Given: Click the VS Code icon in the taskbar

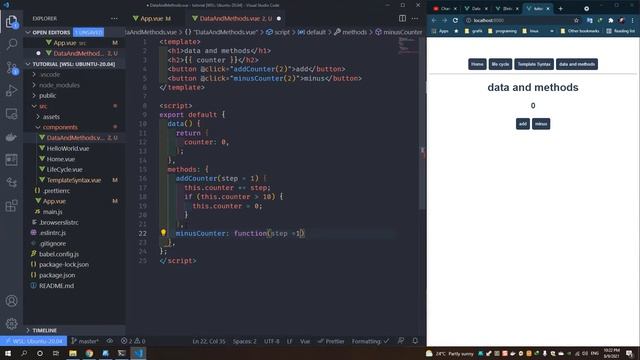Looking at the screenshot, I should 138,353.
